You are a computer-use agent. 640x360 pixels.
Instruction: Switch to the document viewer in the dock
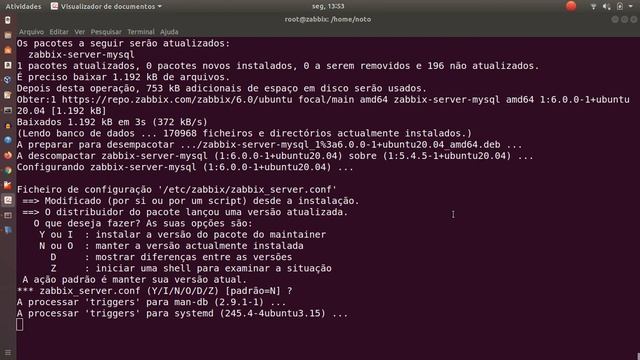coord(8,200)
